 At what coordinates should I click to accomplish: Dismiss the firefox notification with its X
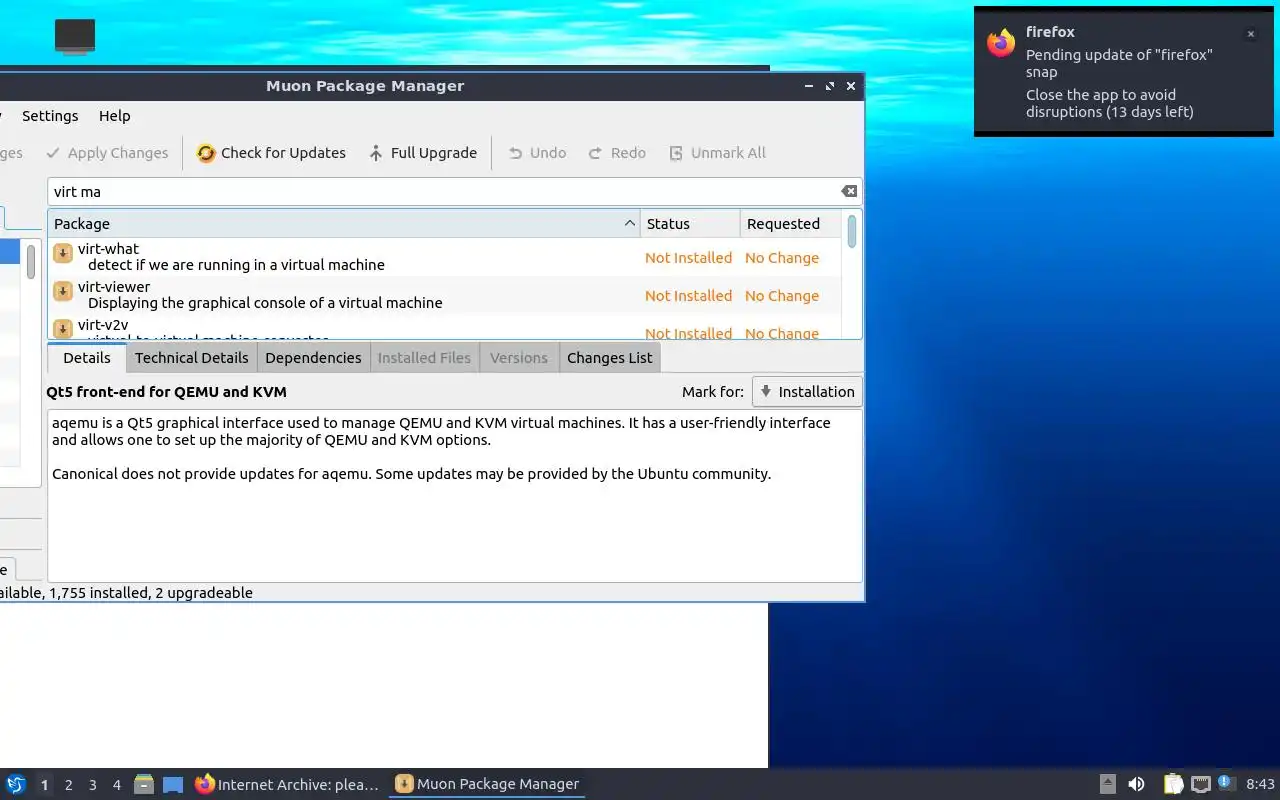coord(1250,34)
